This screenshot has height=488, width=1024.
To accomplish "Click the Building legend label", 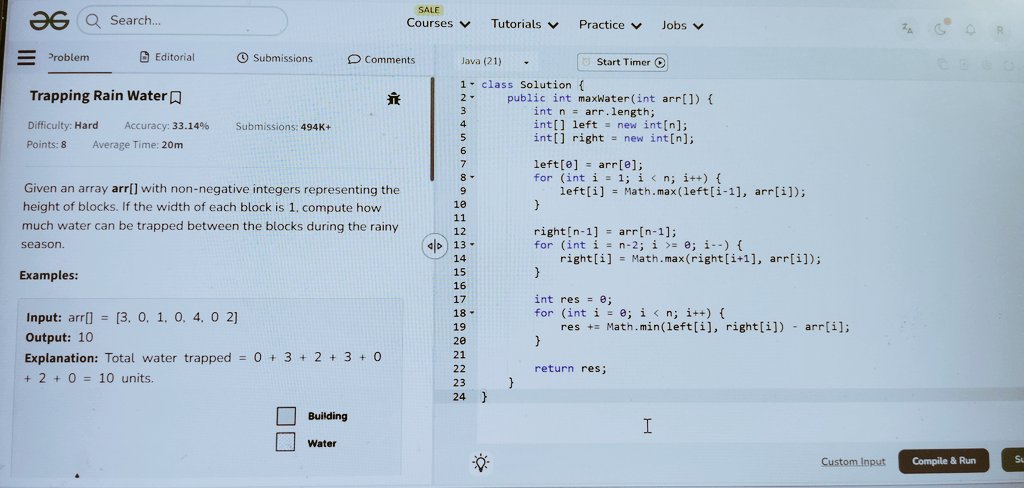I will click(327, 416).
